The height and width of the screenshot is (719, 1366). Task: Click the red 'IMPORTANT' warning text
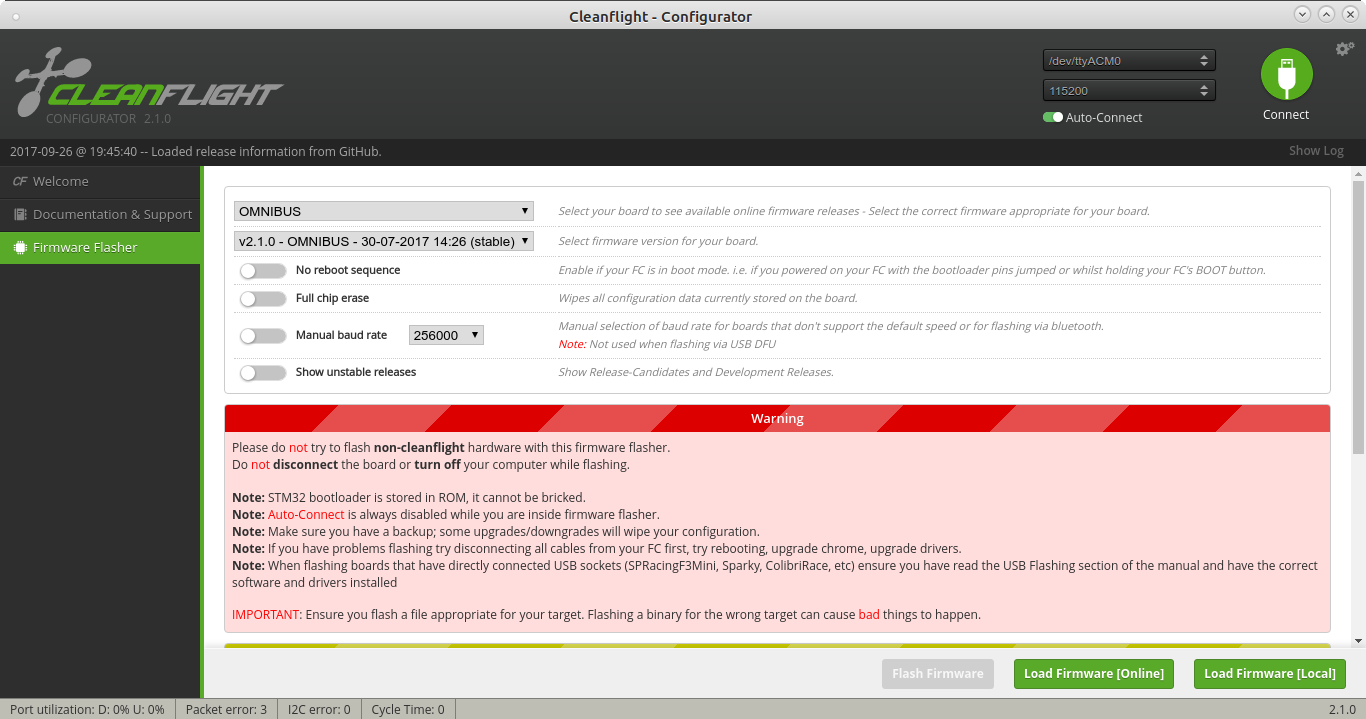pos(265,614)
